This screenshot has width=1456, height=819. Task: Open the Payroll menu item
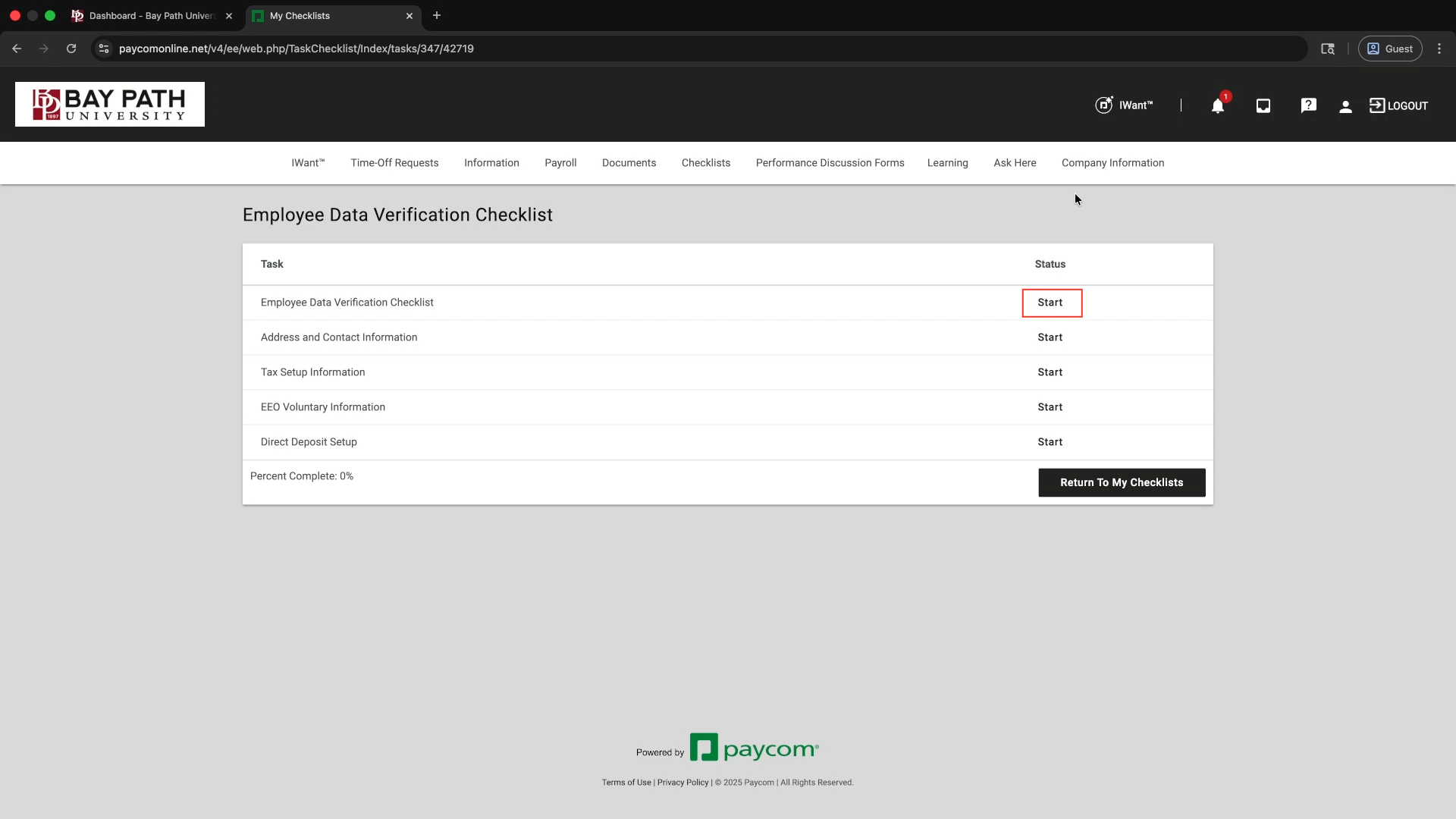pyautogui.click(x=560, y=163)
